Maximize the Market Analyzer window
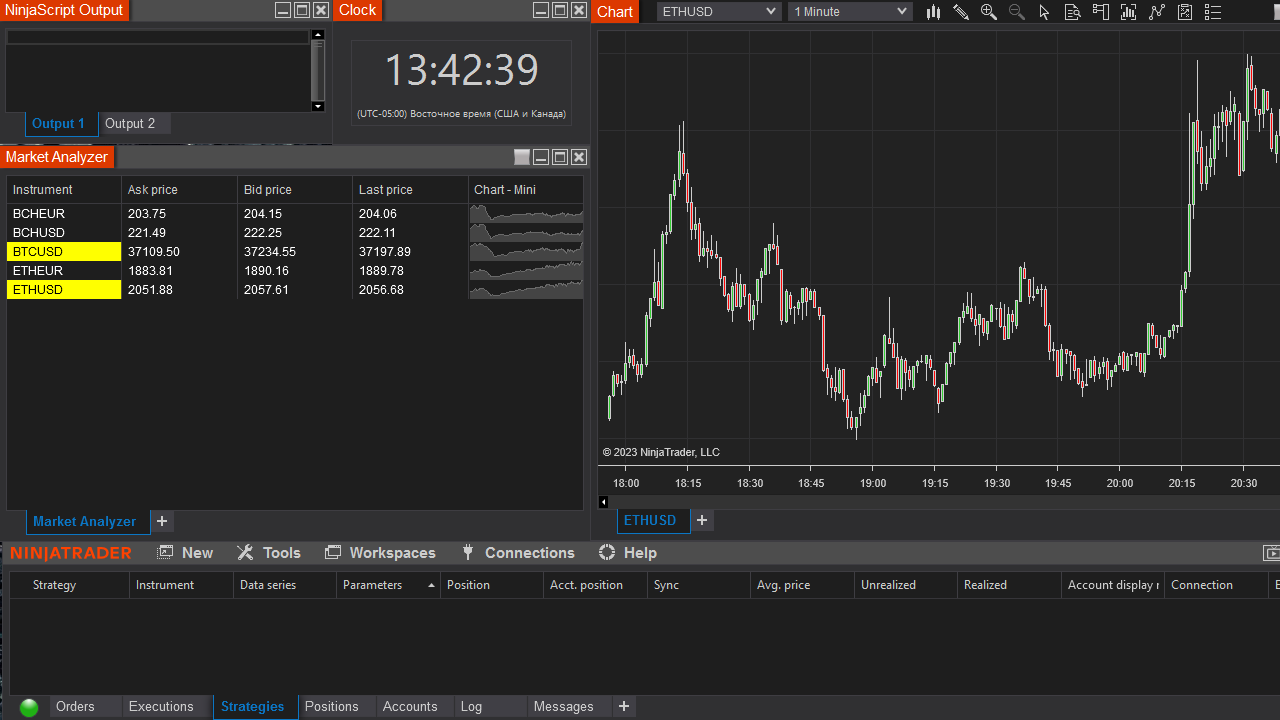This screenshot has width=1280, height=720. tap(560, 157)
